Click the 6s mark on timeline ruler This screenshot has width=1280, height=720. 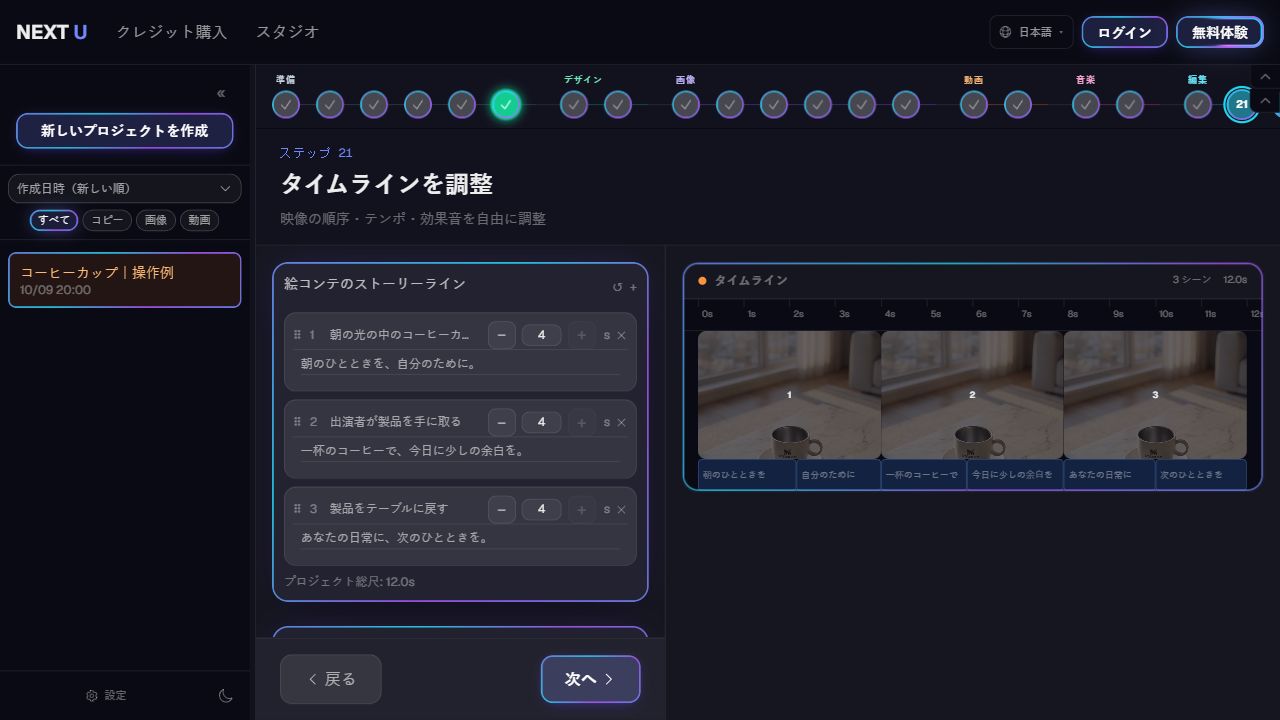981,314
